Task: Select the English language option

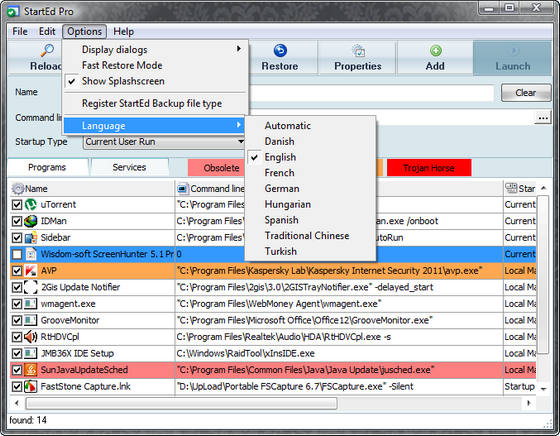Action: (x=311, y=157)
